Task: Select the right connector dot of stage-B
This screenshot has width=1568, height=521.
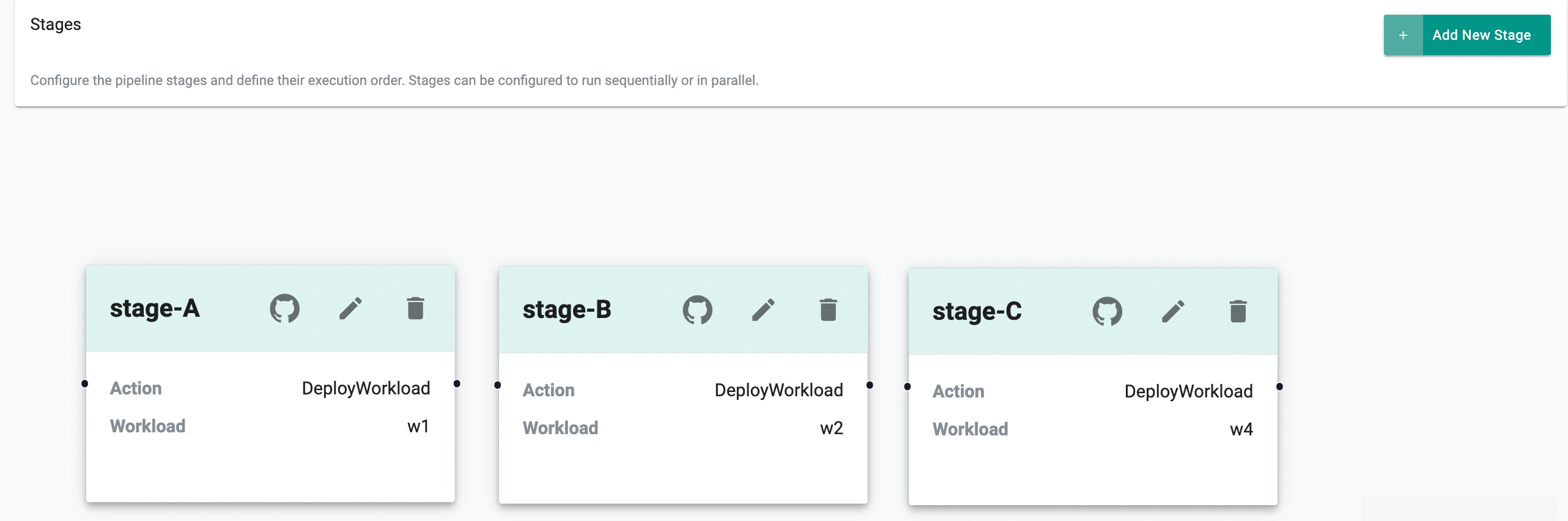Action: click(x=870, y=385)
